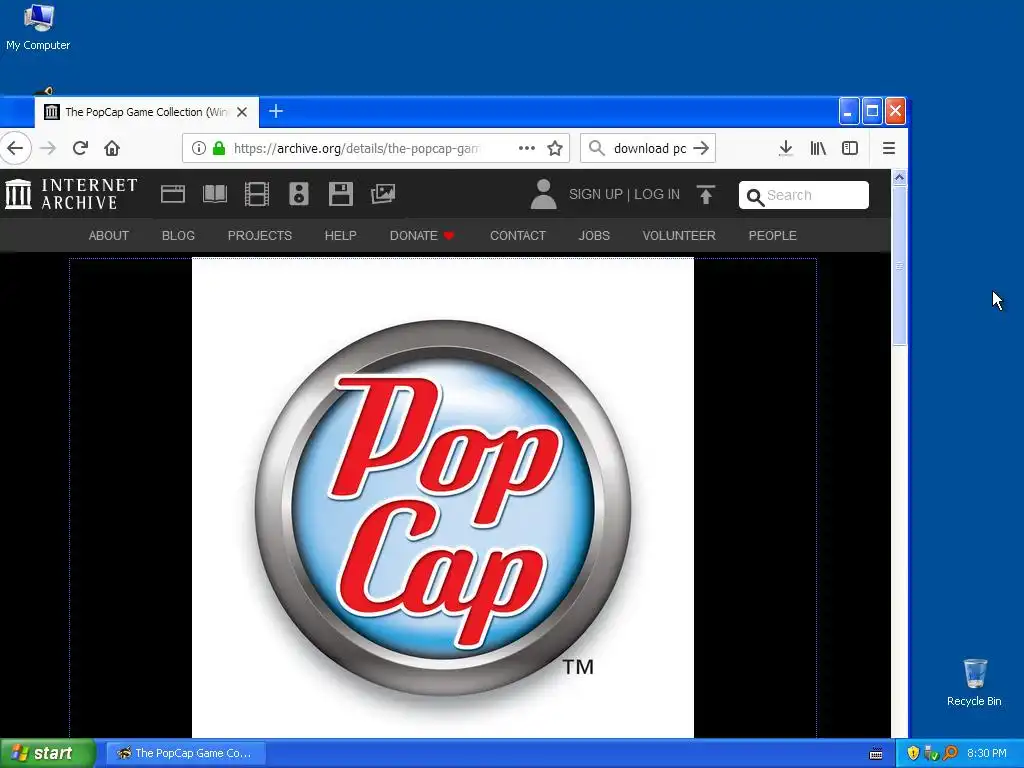Image resolution: width=1024 pixels, height=768 pixels.
Task: Open the HELP menu item
Action: [x=341, y=236]
